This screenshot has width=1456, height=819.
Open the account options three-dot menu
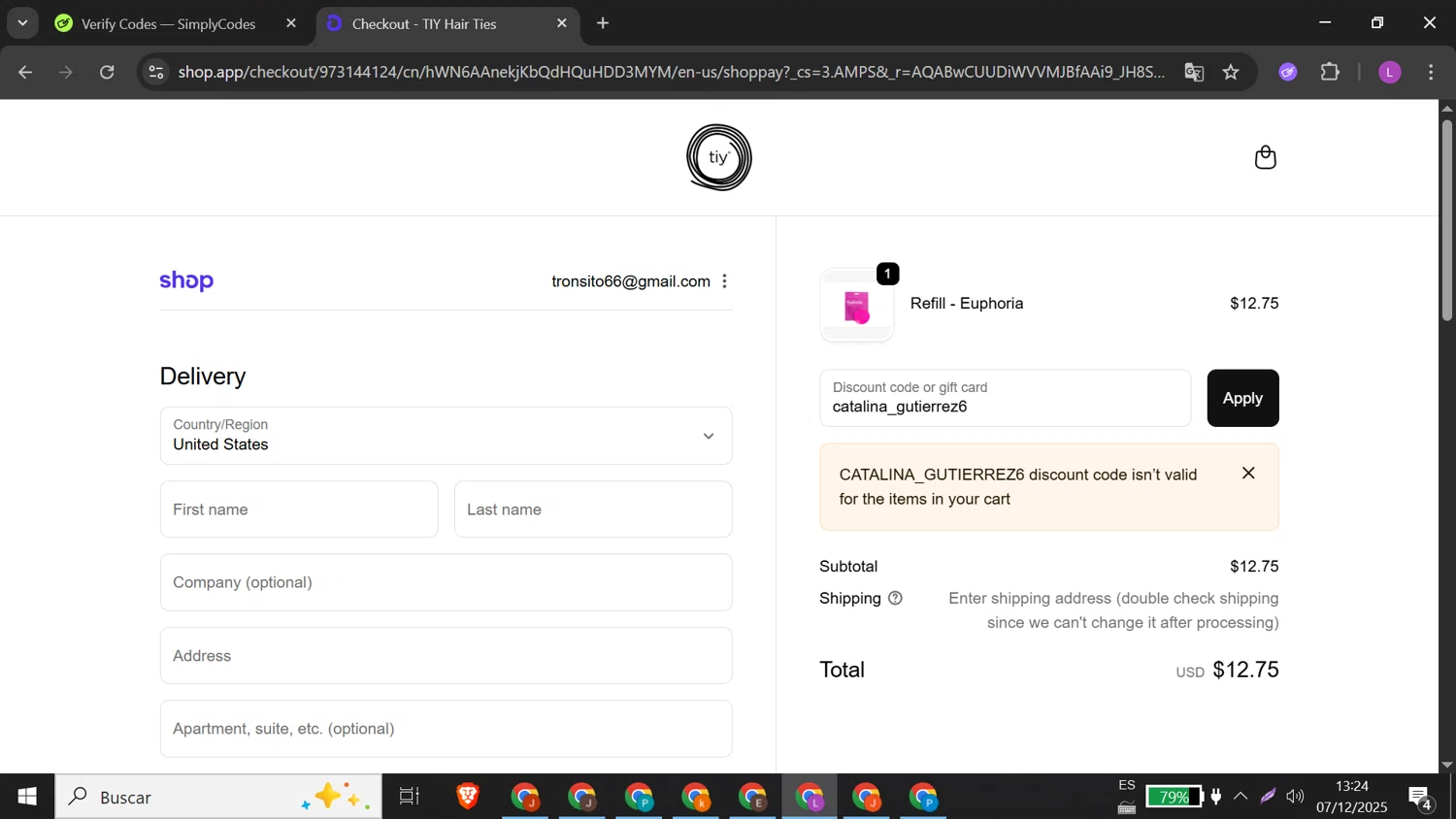pyautogui.click(x=724, y=281)
